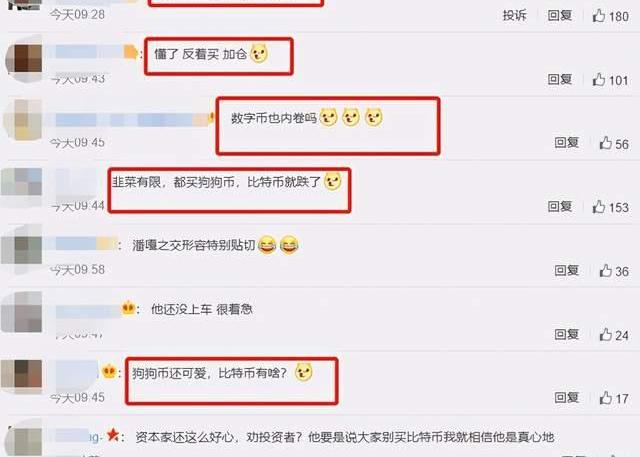Open avatar of the 懂了 反着买 commenter

(24, 58)
